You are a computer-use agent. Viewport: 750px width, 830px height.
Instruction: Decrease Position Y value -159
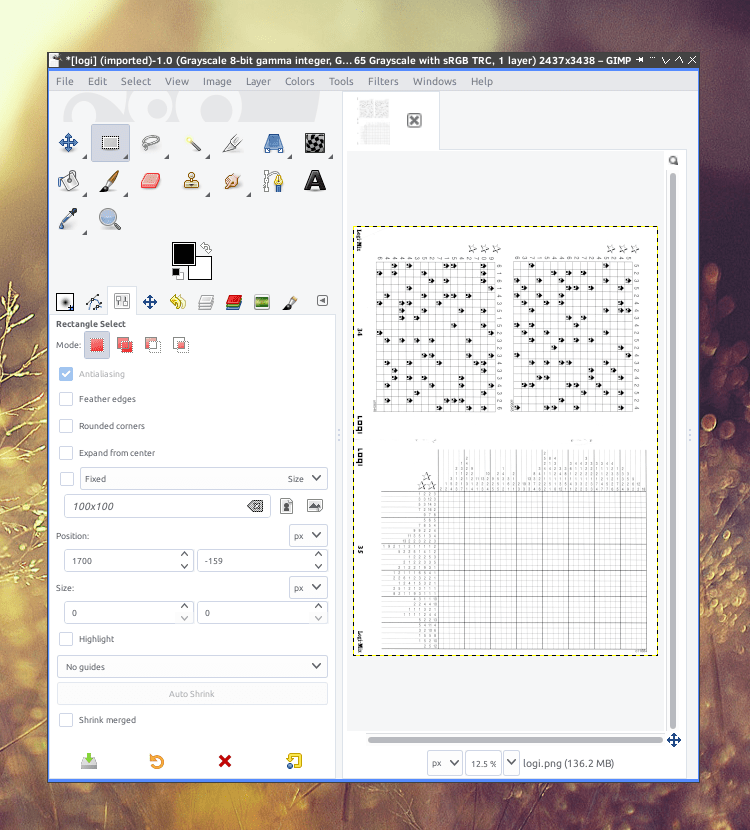[318, 566]
